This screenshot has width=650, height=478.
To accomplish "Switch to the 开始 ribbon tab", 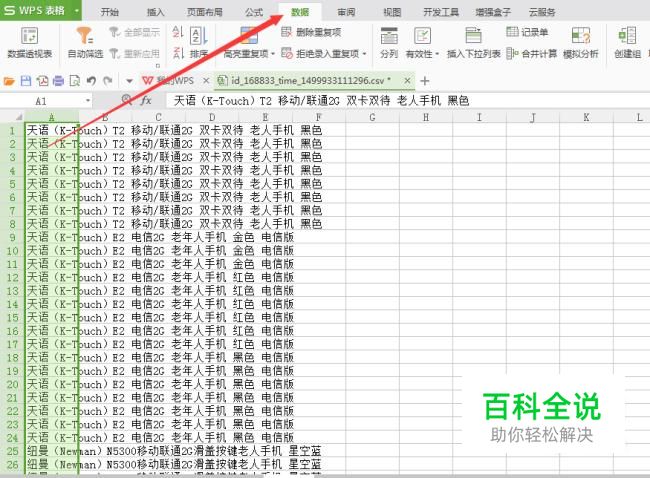I will (109, 12).
